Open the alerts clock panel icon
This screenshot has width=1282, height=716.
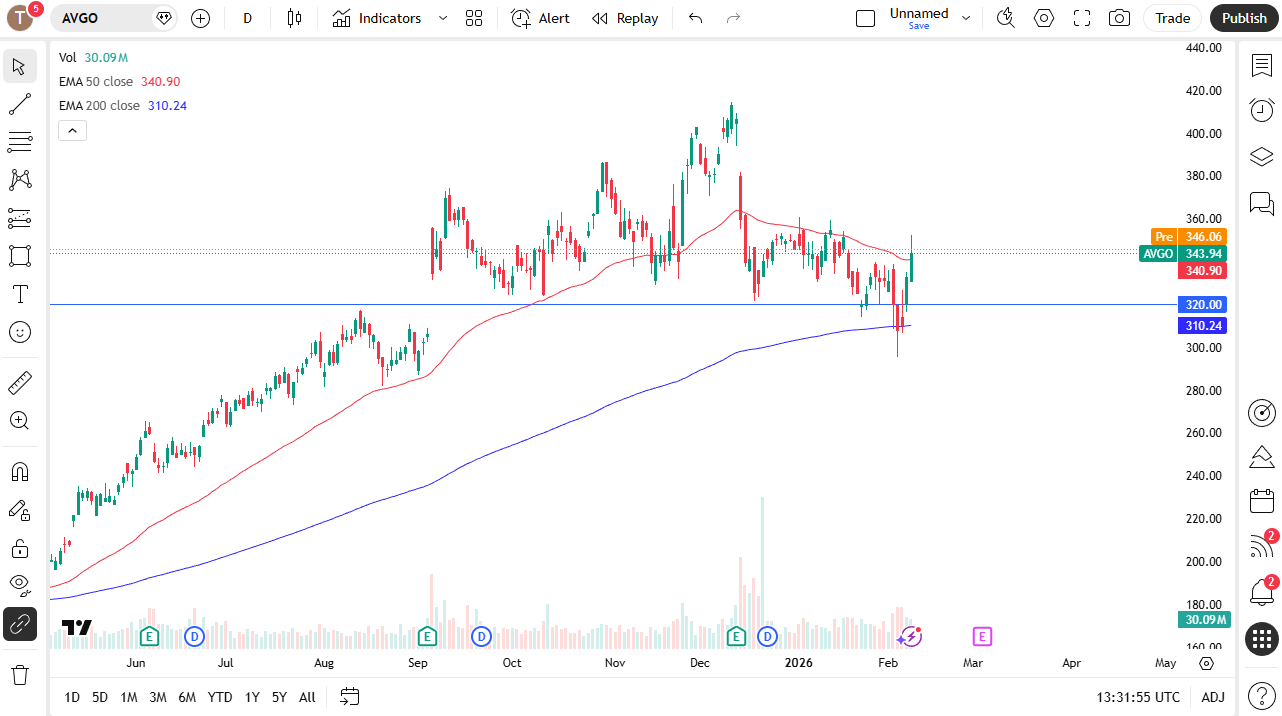point(1262,110)
